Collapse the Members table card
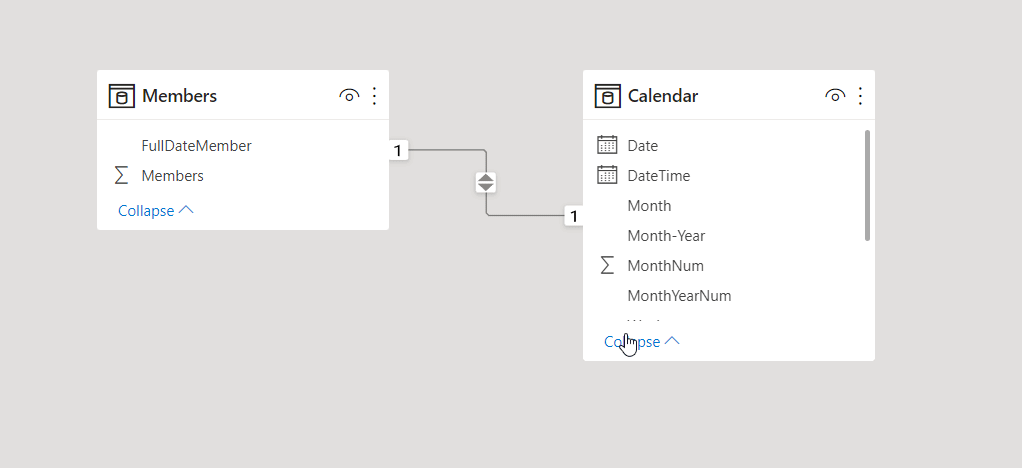Screen dimensions: 1022x468 point(156,211)
